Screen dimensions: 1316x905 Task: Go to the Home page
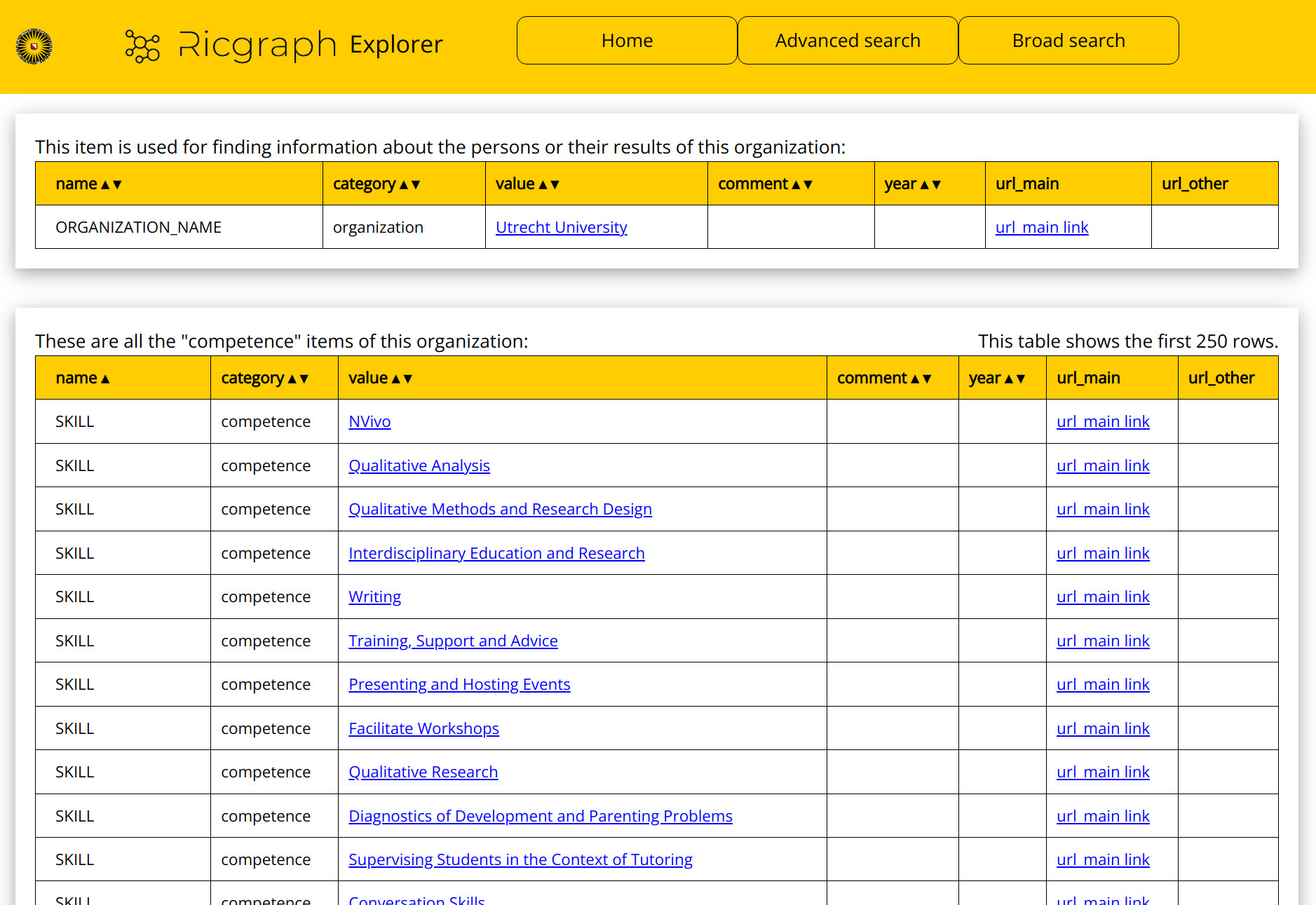[x=627, y=41]
